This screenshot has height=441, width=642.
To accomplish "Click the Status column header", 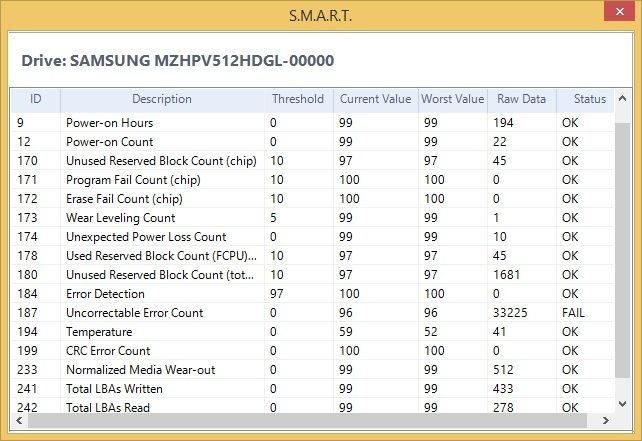I will [x=589, y=99].
